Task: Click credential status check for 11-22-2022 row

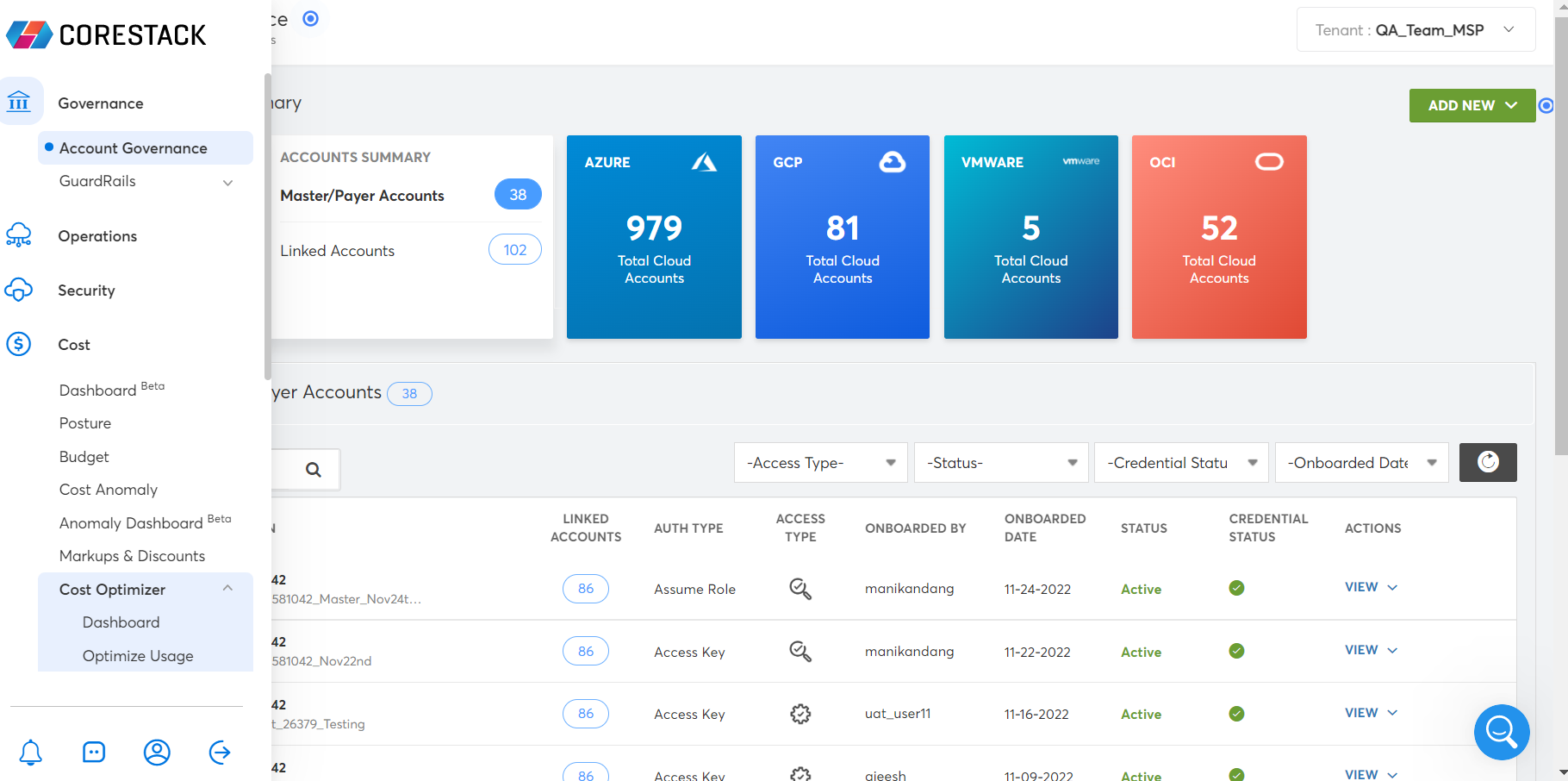Action: click(x=1236, y=651)
